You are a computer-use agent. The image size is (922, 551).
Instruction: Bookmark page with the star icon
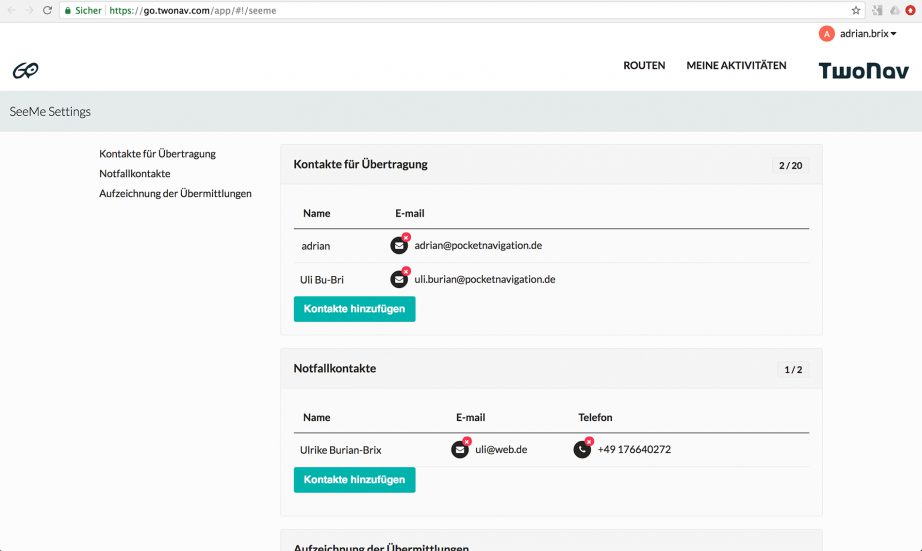coord(856,10)
